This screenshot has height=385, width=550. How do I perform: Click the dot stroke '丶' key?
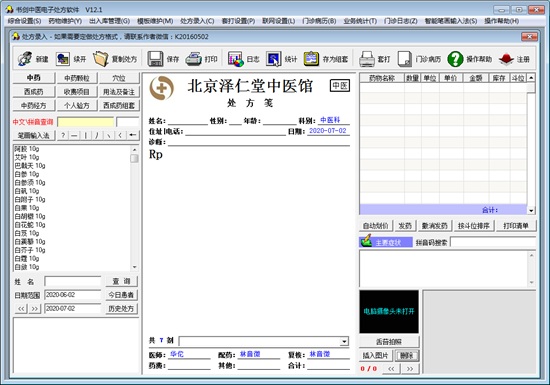pyautogui.click(x=109, y=135)
